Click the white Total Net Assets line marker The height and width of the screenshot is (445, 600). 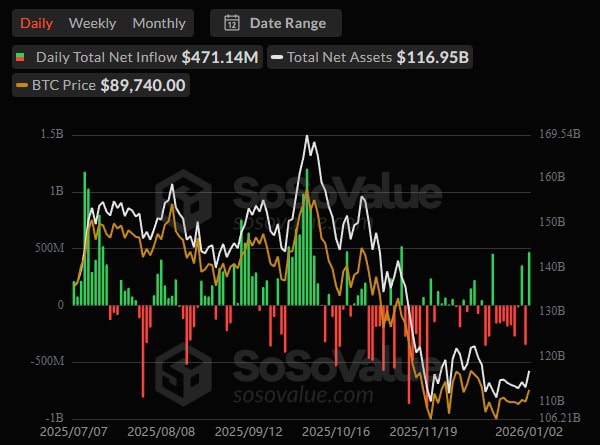pyautogui.click(x=276, y=57)
